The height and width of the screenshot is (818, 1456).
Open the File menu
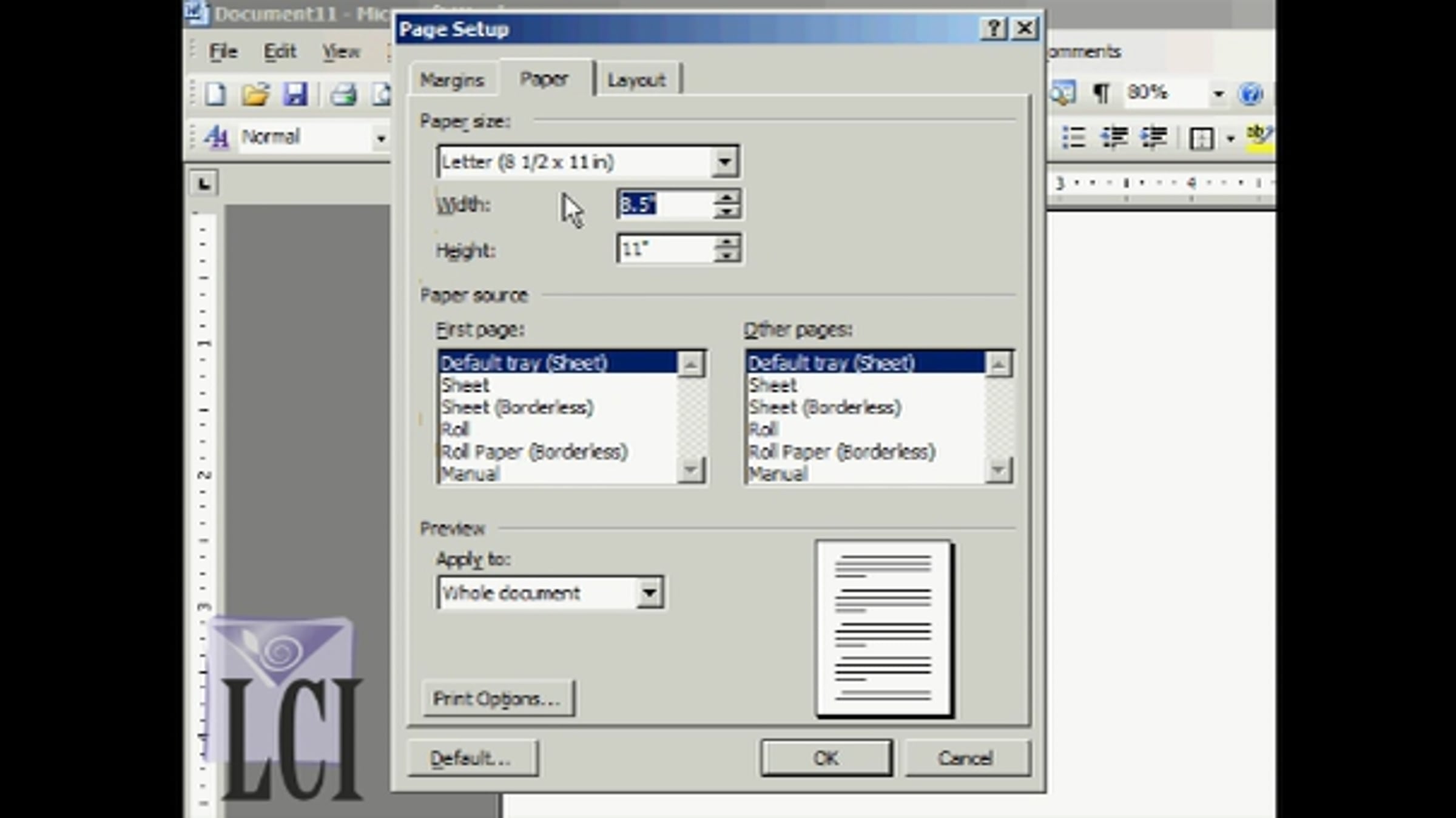click(223, 52)
